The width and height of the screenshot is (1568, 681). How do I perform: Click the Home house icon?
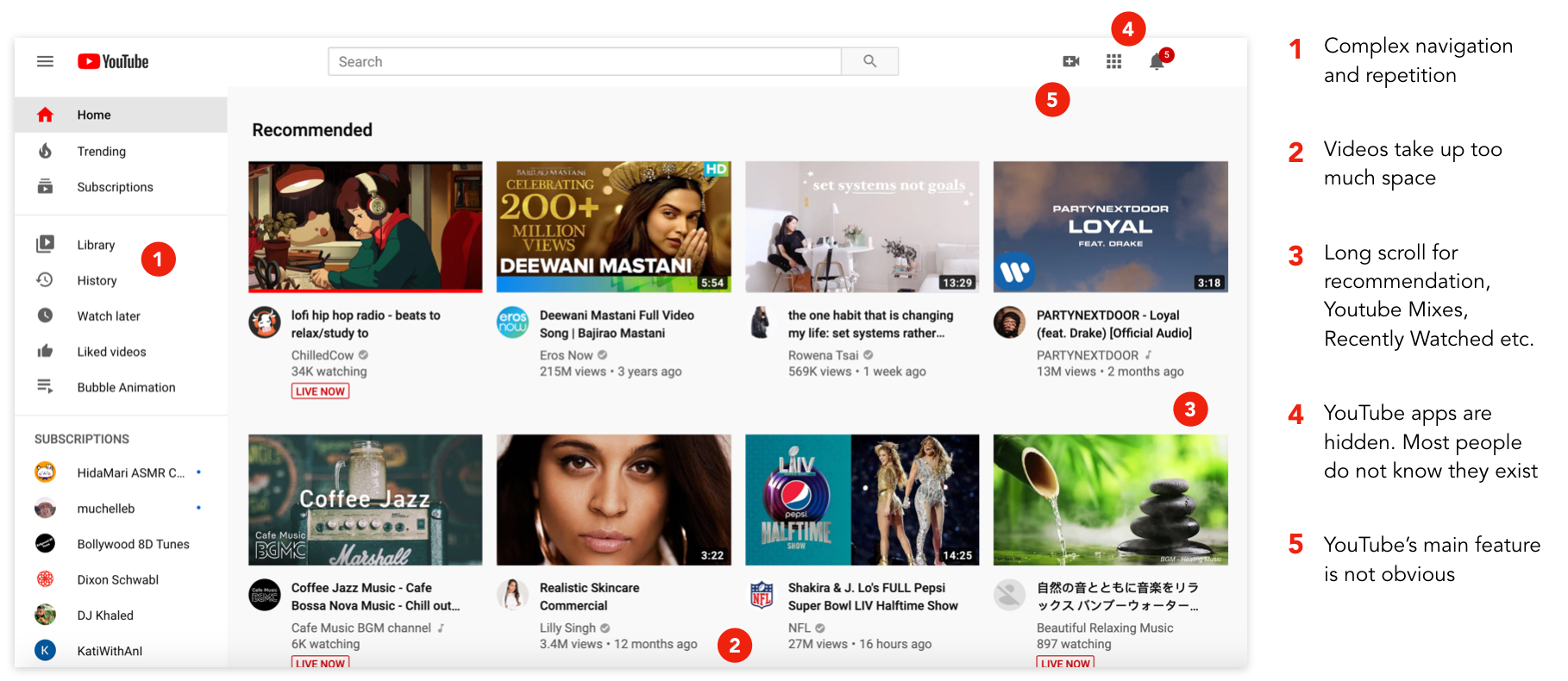pos(45,115)
